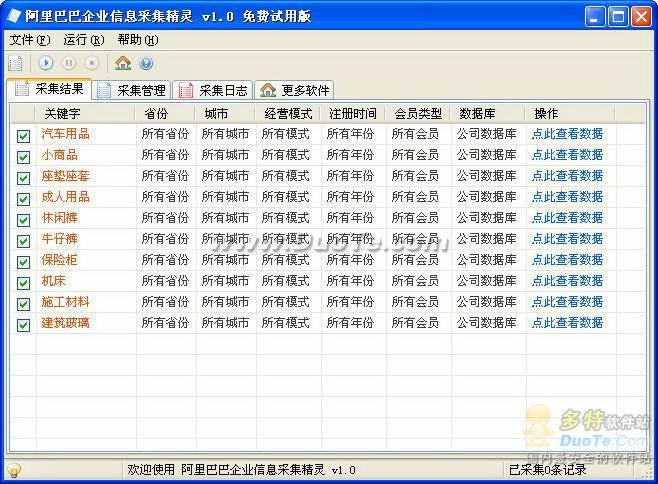The width and height of the screenshot is (658, 484).
Task: Click the new document toolbar icon
Action: pos(16,63)
